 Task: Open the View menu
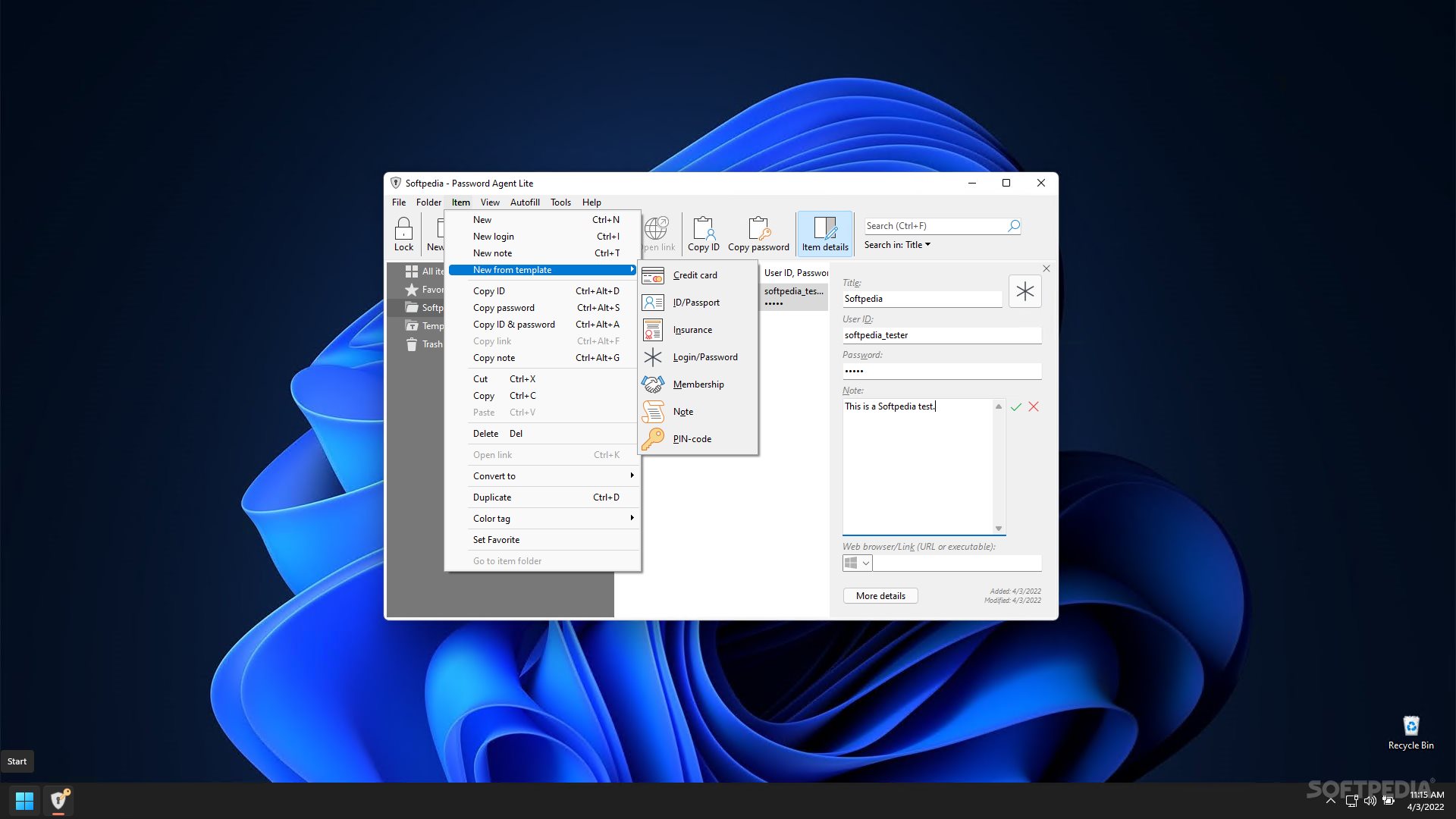(x=490, y=202)
